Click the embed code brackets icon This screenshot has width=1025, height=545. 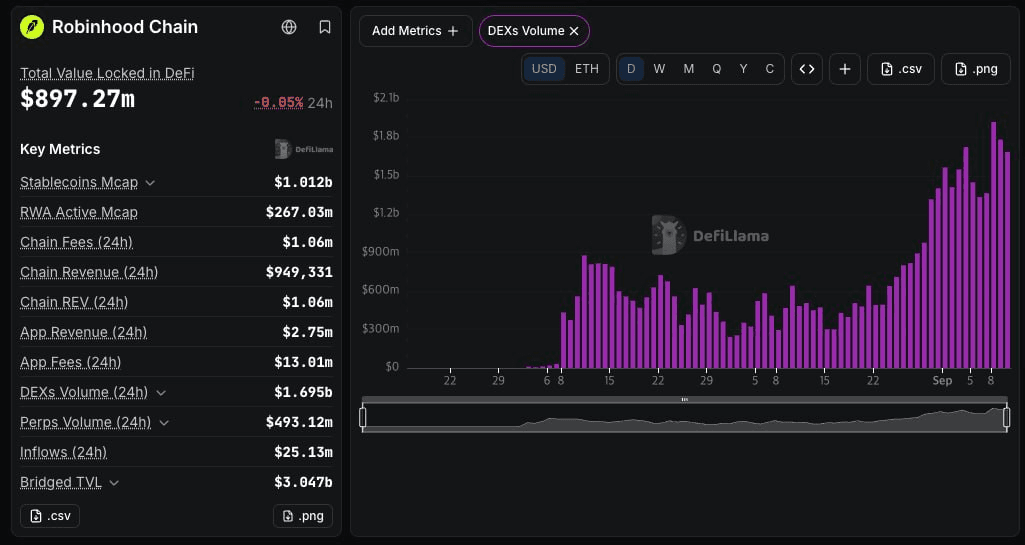pyautogui.click(x=807, y=69)
